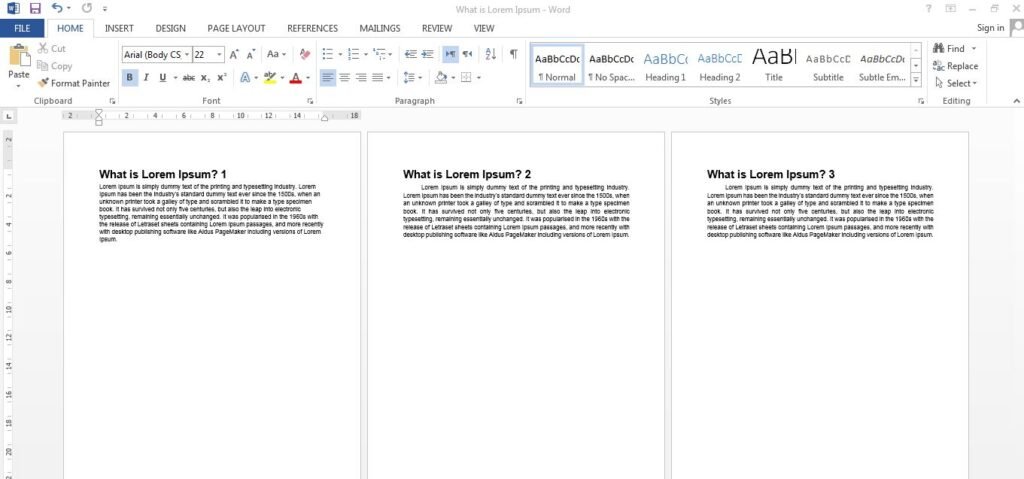Click the Clear All Formatting eraser icon
This screenshot has width=1024, height=479.
(x=305, y=54)
